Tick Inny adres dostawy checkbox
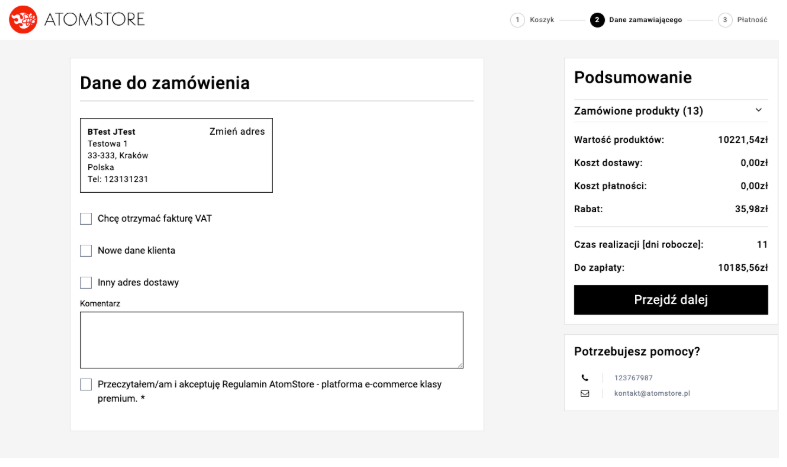The width and height of the screenshot is (787, 467). pyautogui.click(x=86, y=282)
